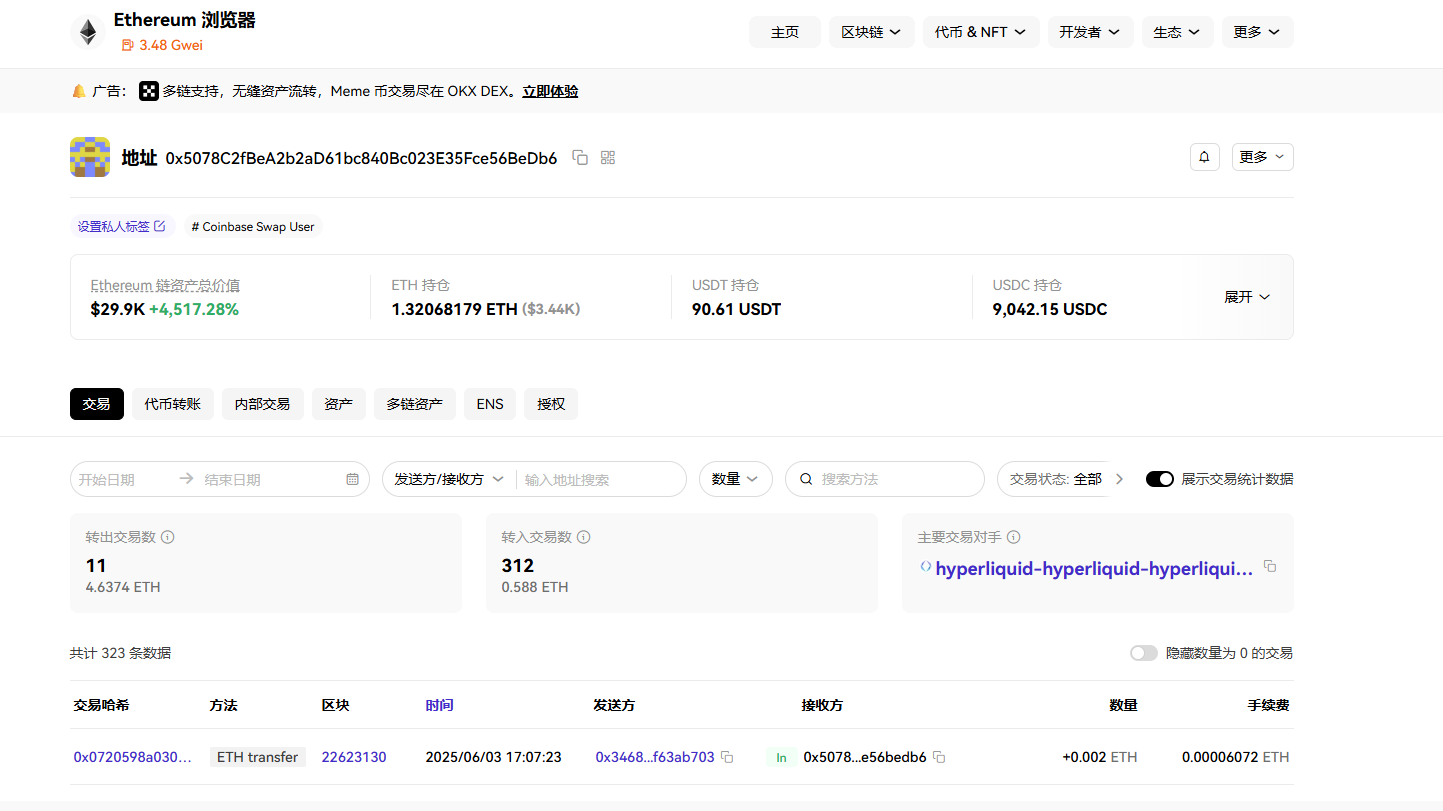The height and width of the screenshot is (811, 1443).
Task: Click the 时间 column header
Action: (x=439, y=705)
